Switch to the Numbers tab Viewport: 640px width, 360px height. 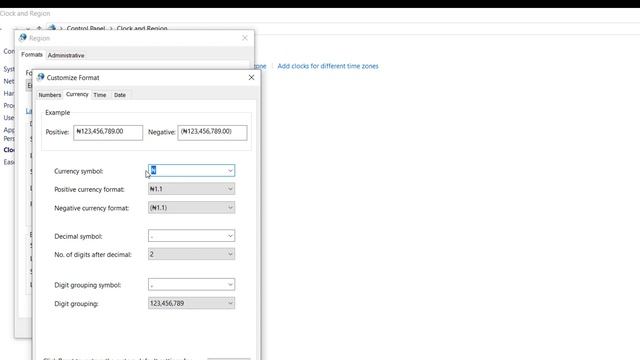(x=49, y=95)
